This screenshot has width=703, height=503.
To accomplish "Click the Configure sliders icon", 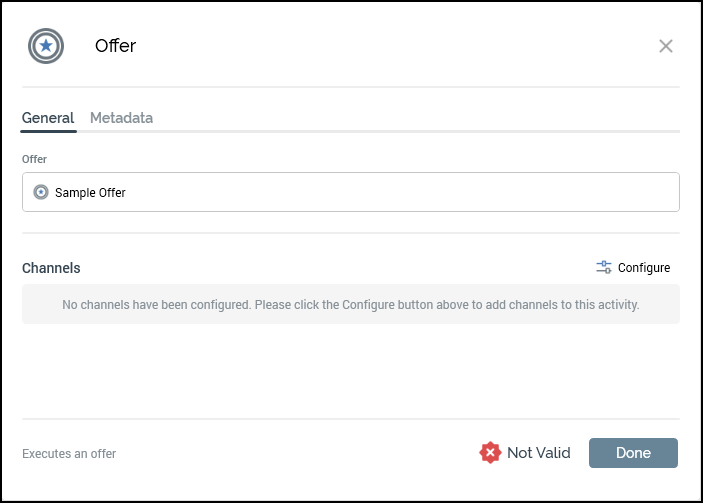I will coord(604,267).
